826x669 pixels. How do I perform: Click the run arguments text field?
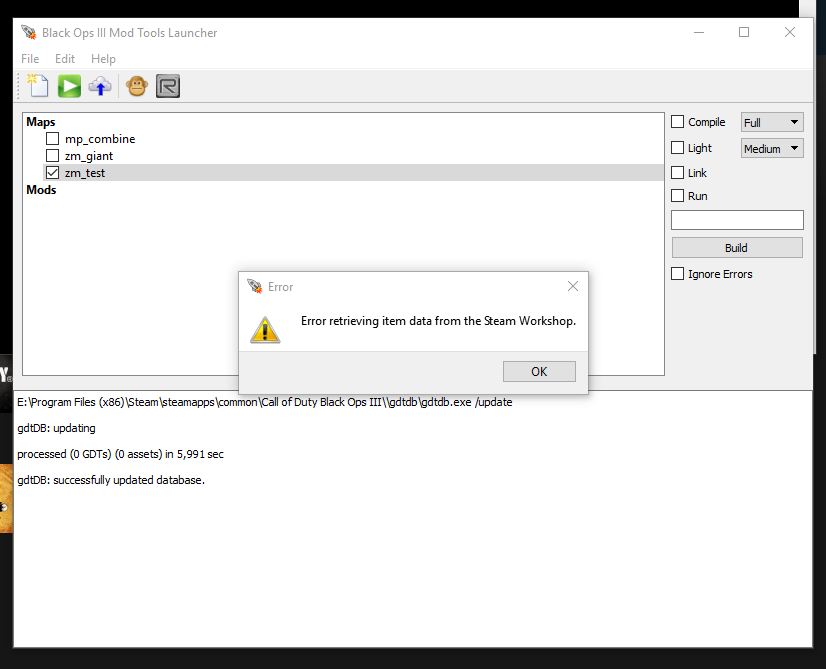pos(737,220)
